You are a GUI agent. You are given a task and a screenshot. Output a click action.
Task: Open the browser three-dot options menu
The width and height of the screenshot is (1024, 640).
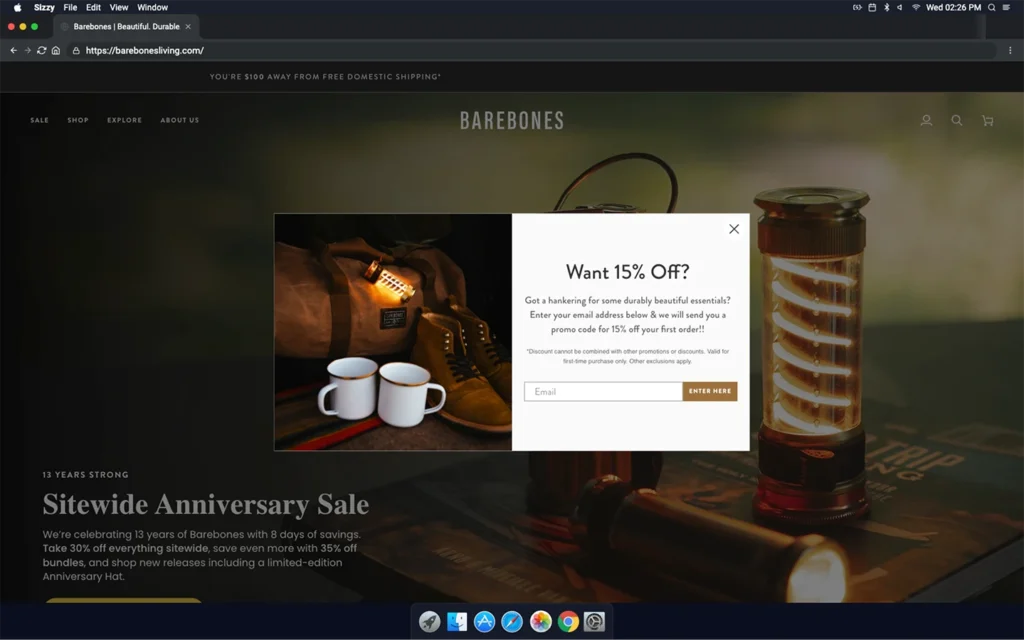[x=1009, y=50]
